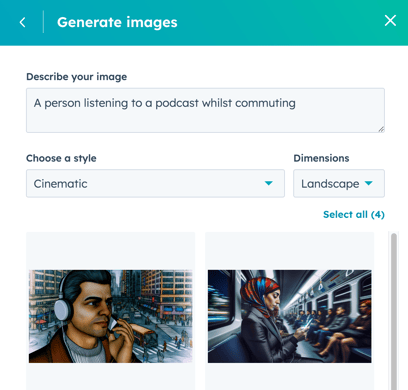
Task: Click the Select all (4) link
Action: point(354,214)
